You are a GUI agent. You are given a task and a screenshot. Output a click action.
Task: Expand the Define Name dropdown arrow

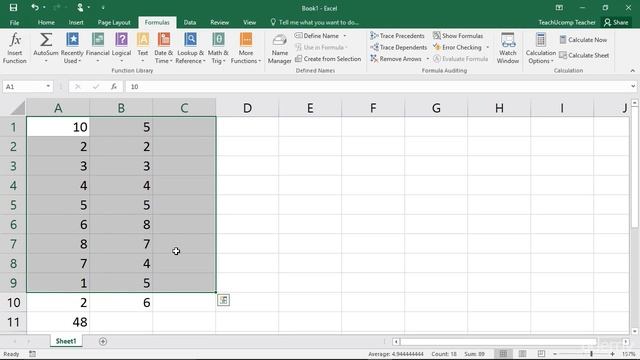[345, 36]
